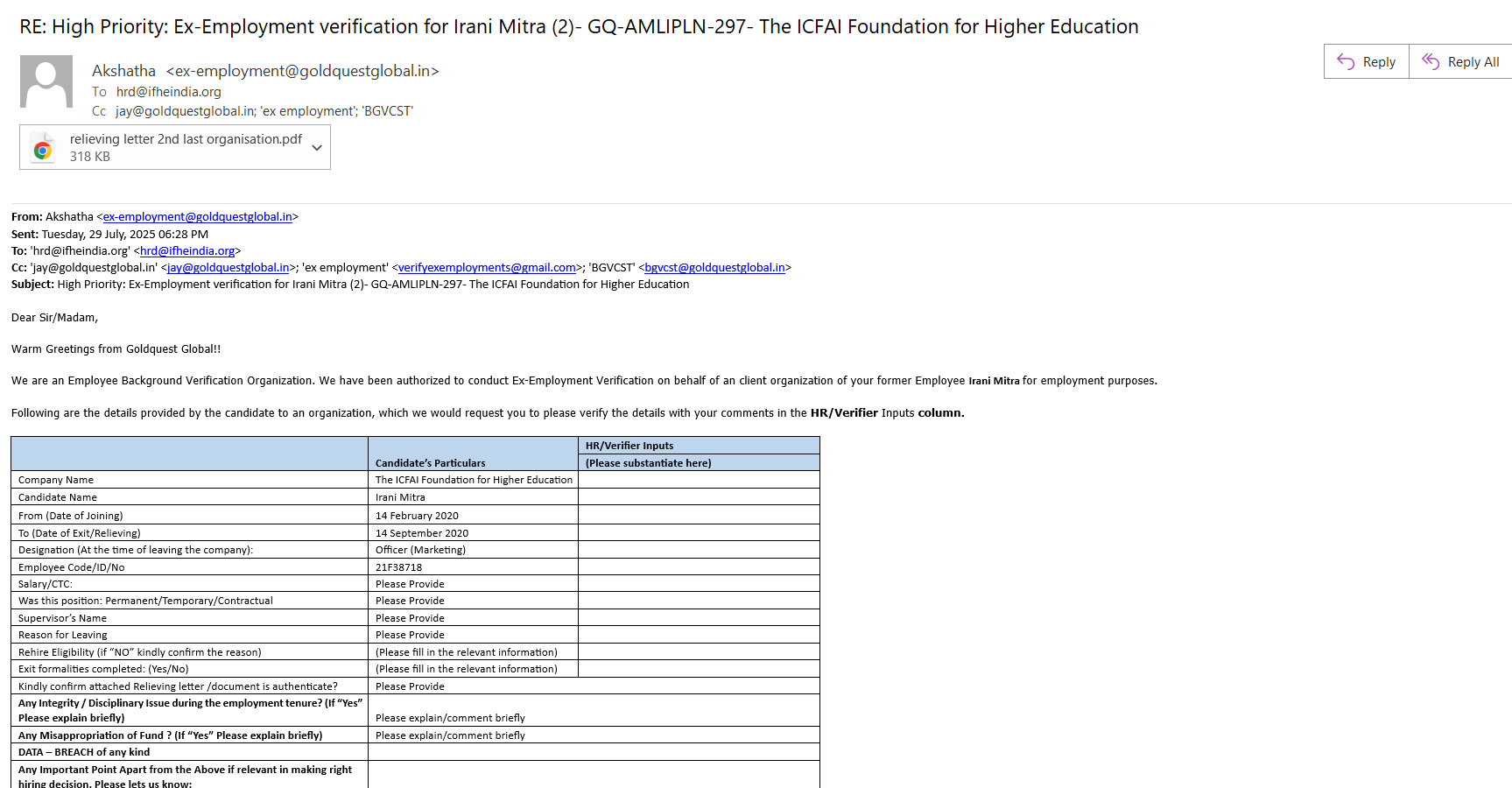Click the HR/Verifier input cell for Company Name

click(x=699, y=480)
